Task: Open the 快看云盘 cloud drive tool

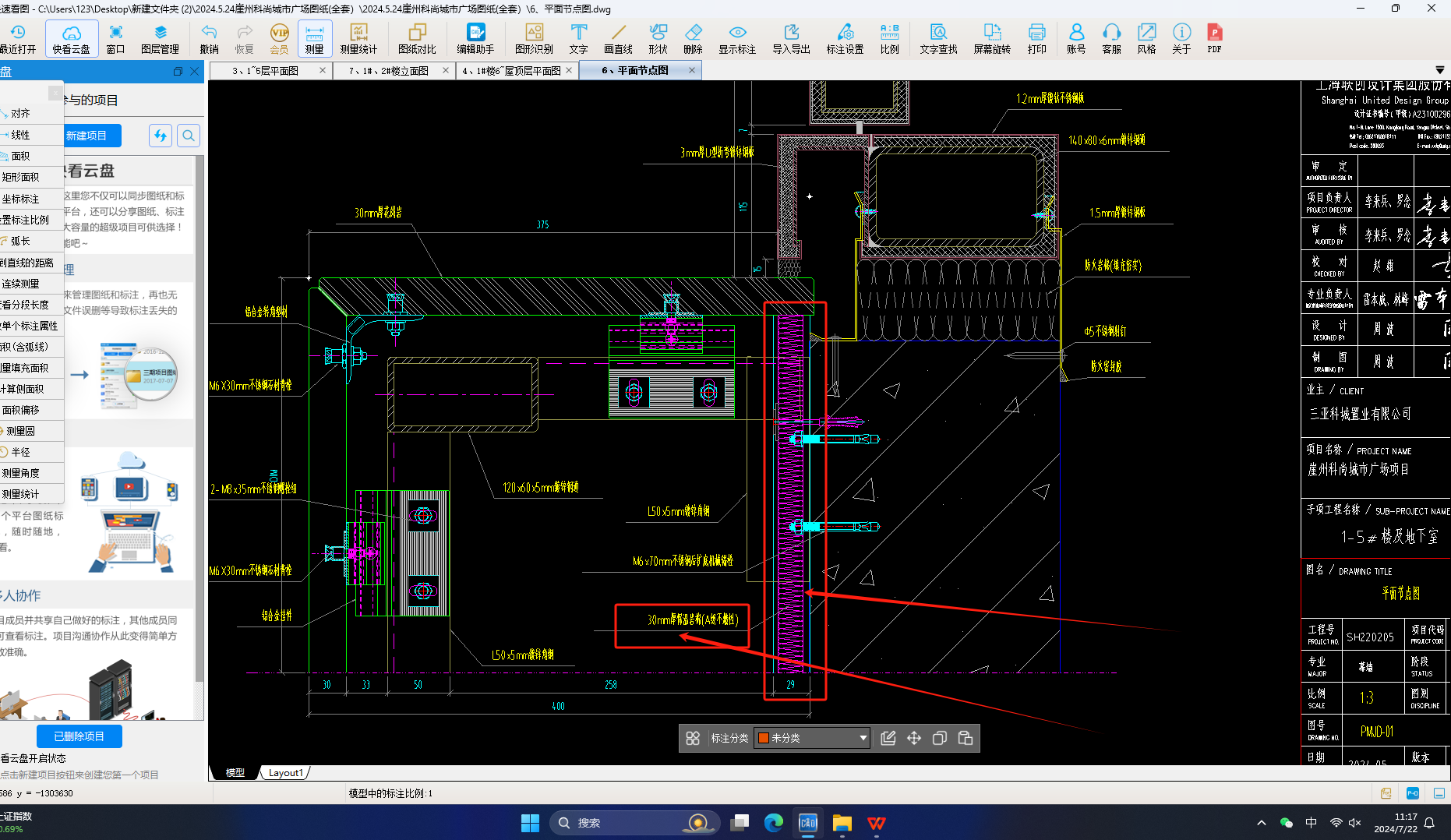Action: tap(72, 39)
